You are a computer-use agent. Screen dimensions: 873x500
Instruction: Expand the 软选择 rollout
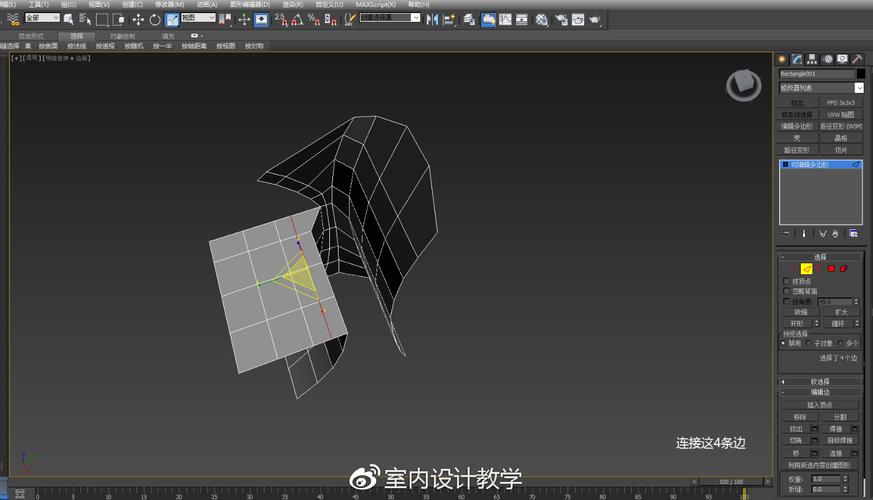[819, 381]
